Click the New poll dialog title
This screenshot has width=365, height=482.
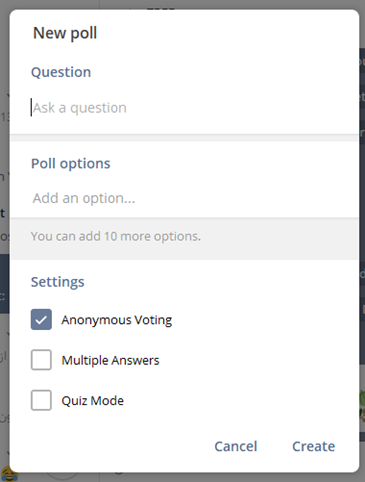pyautogui.click(x=65, y=34)
